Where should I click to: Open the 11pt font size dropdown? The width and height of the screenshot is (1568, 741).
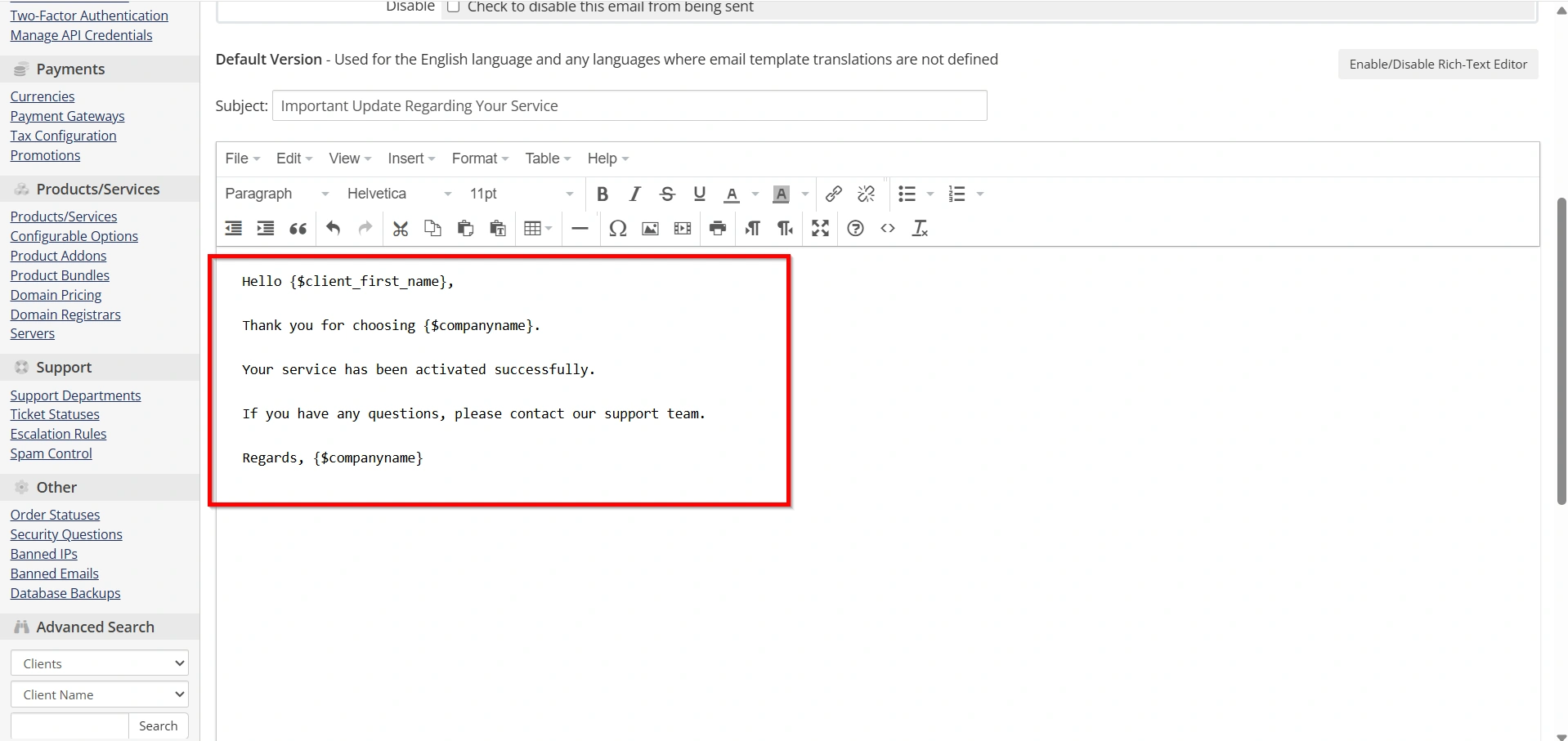pyautogui.click(x=522, y=194)
